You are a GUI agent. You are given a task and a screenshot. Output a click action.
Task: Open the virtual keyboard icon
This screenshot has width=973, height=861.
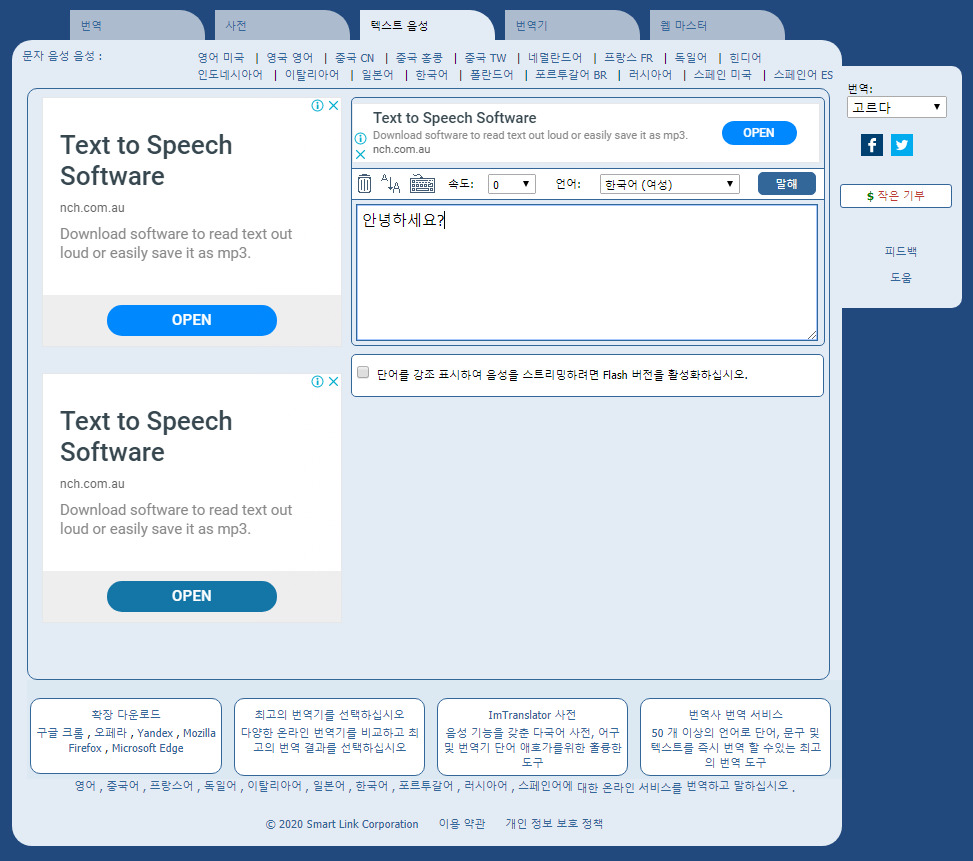[423, 184]
